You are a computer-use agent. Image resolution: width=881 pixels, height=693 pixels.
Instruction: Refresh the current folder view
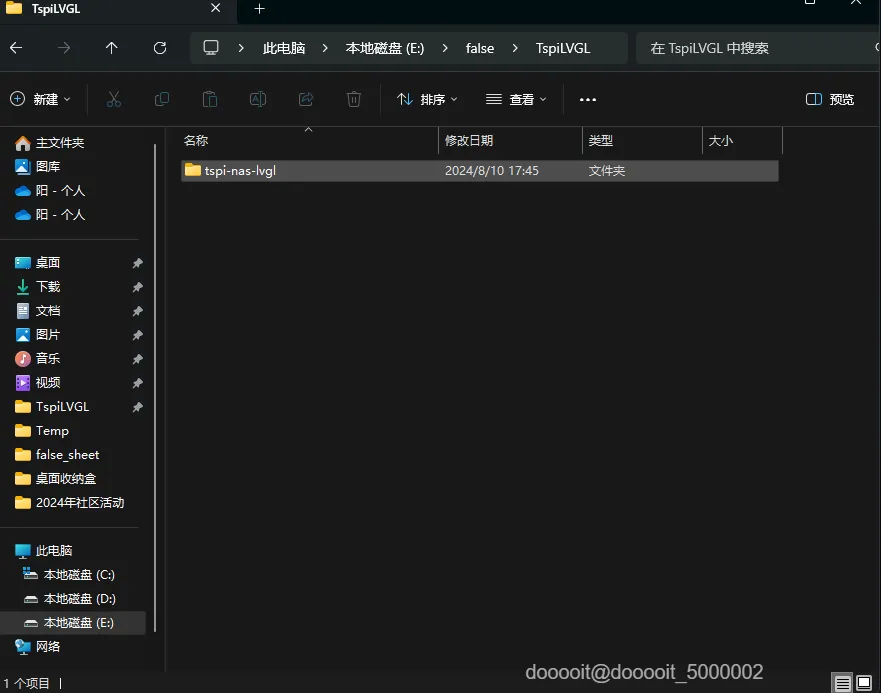click(x=160, y=48)
